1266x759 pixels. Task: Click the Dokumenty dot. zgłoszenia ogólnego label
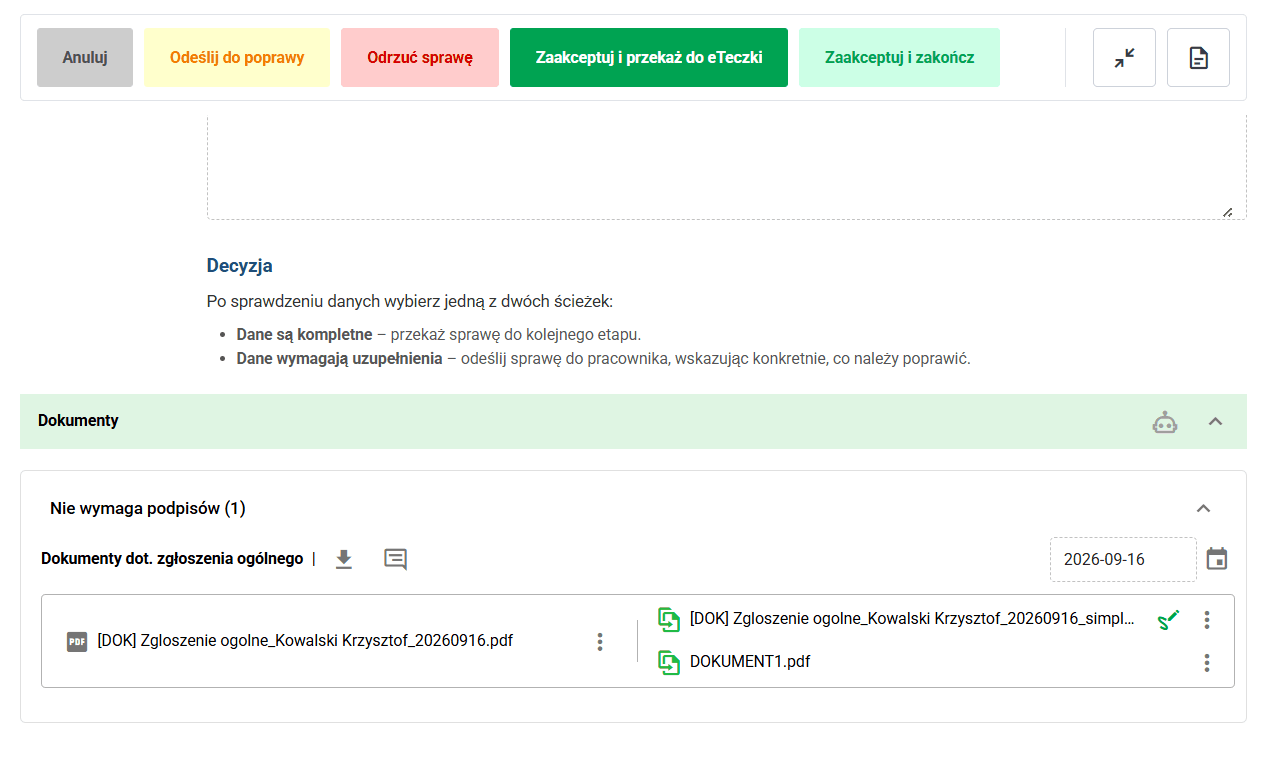172,559
